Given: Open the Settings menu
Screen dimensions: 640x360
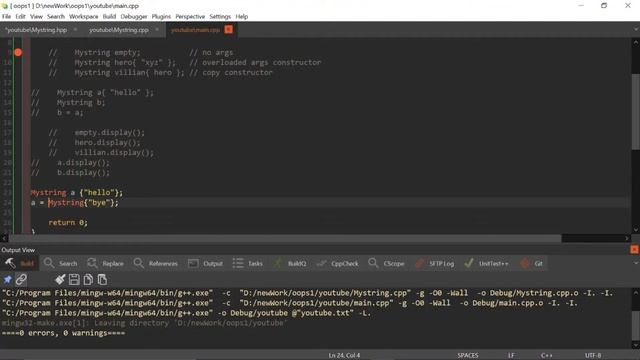Looking at the screenshot, I should (x=220, y=17).
